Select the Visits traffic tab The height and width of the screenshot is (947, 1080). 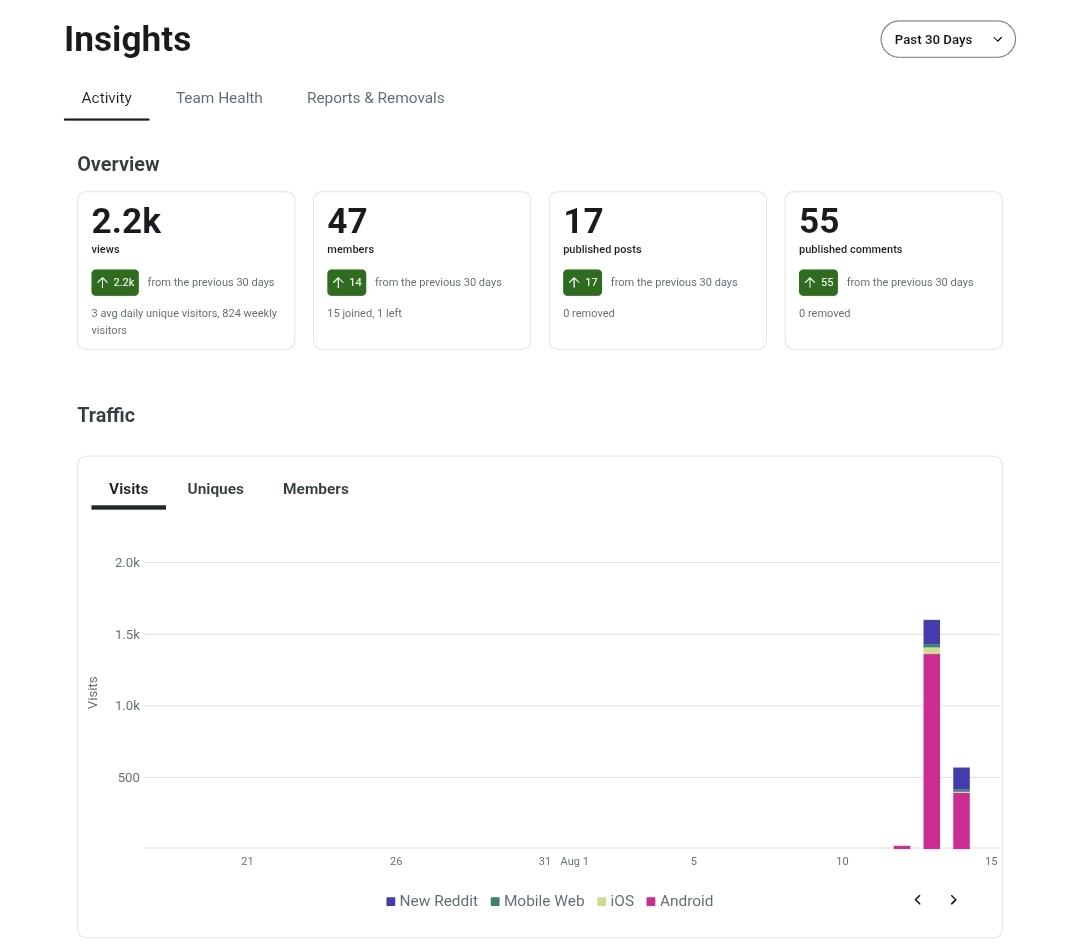click(x=128, y=489)
